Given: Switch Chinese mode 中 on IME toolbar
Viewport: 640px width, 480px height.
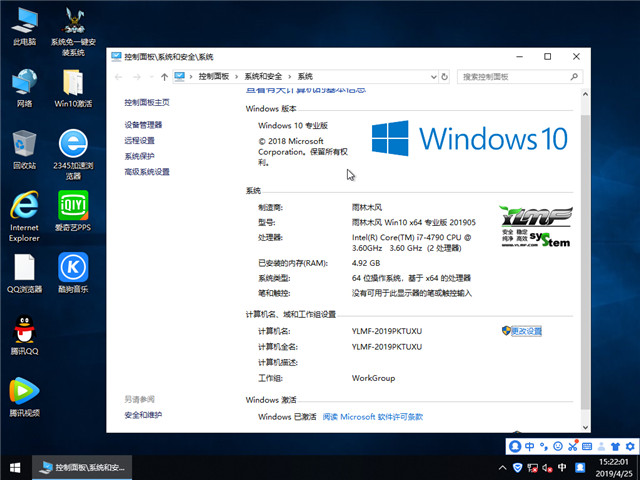Looking at the screenshot, I should 530,446.
